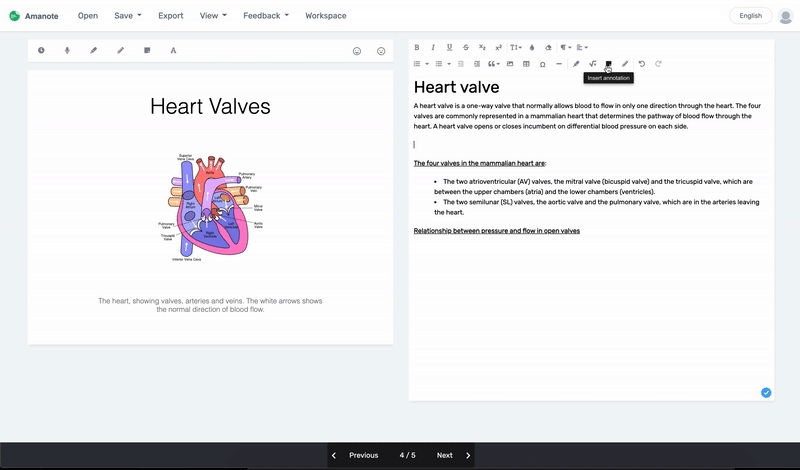Viewport: 800px width, 470px height.
Task: Open the Save dropdown menu
Action: point(127,16)
